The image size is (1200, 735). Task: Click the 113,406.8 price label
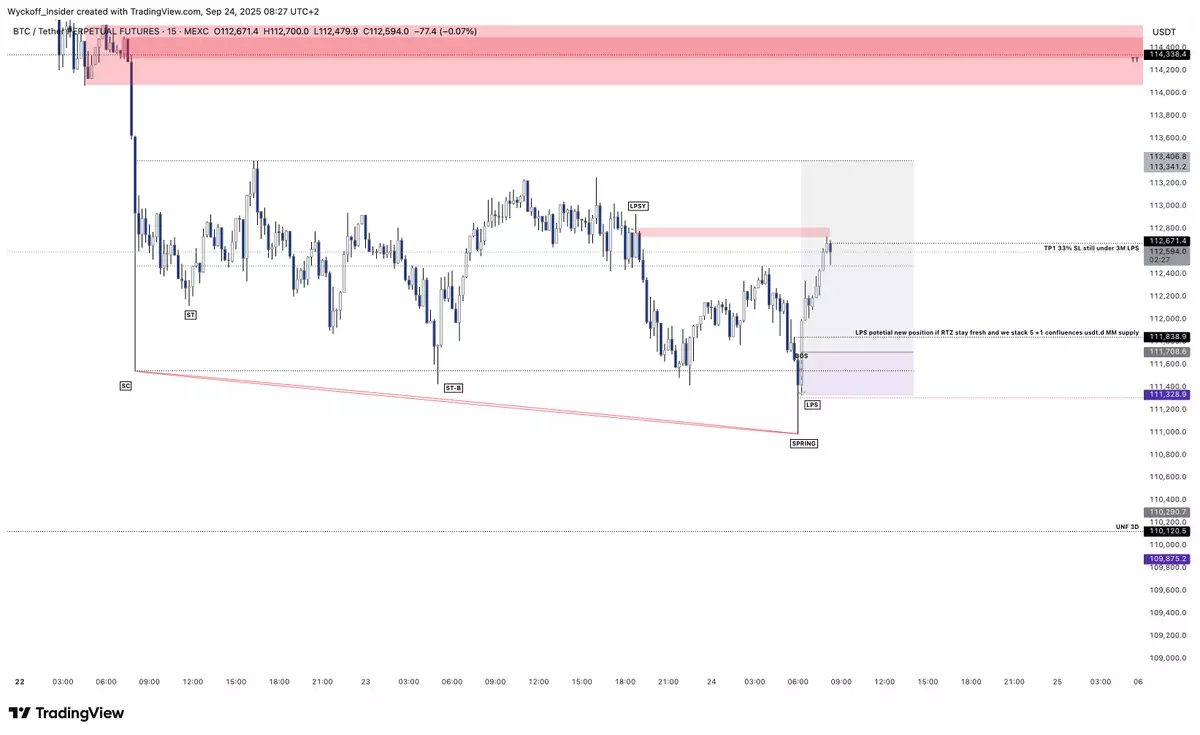point(1168,157)
